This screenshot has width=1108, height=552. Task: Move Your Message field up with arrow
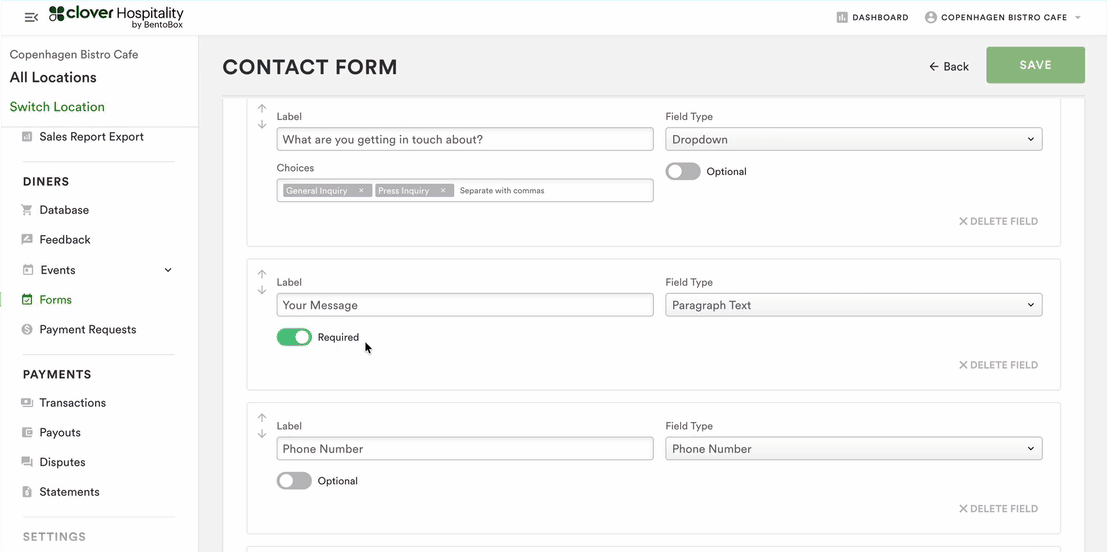[262, 274]
